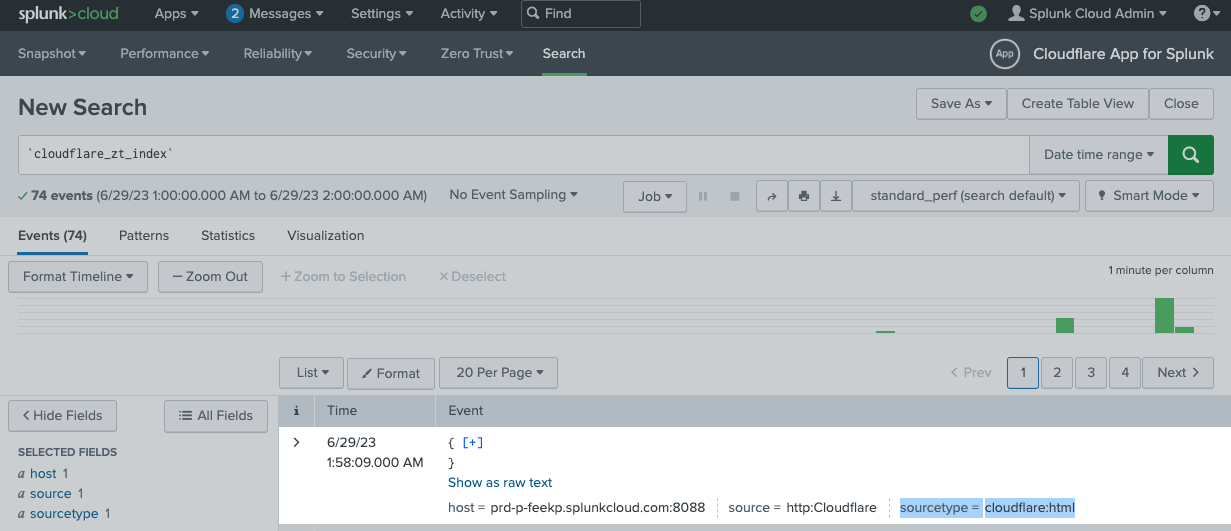Open the Reliability navigation menu
1231x531 pixels.
(278, 54)
